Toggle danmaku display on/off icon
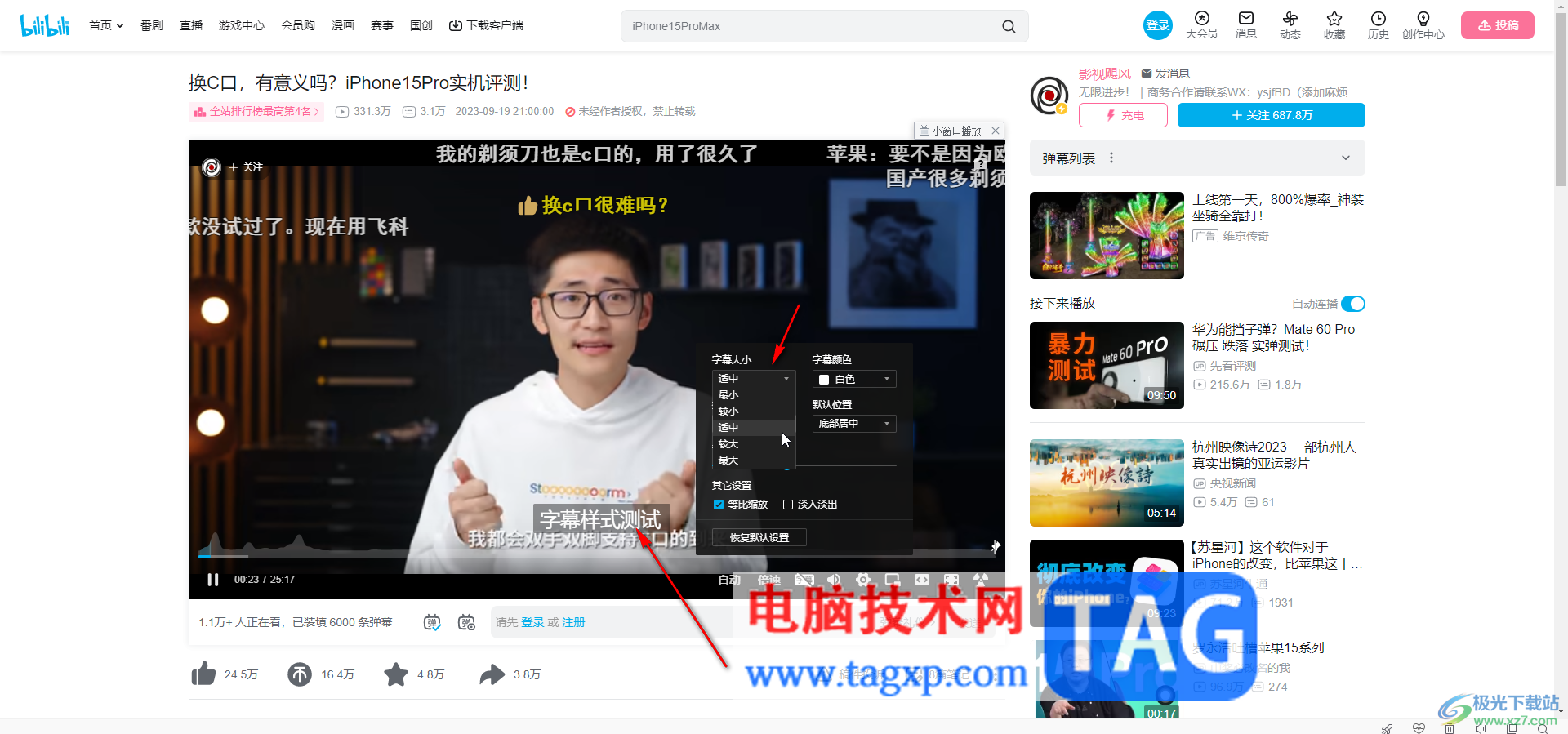 tap(432, 622)
